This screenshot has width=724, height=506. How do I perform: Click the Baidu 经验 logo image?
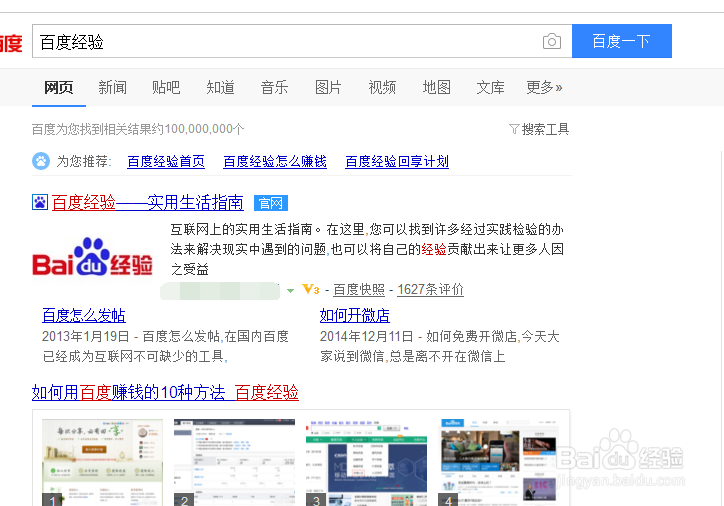(x=92, y=258)
